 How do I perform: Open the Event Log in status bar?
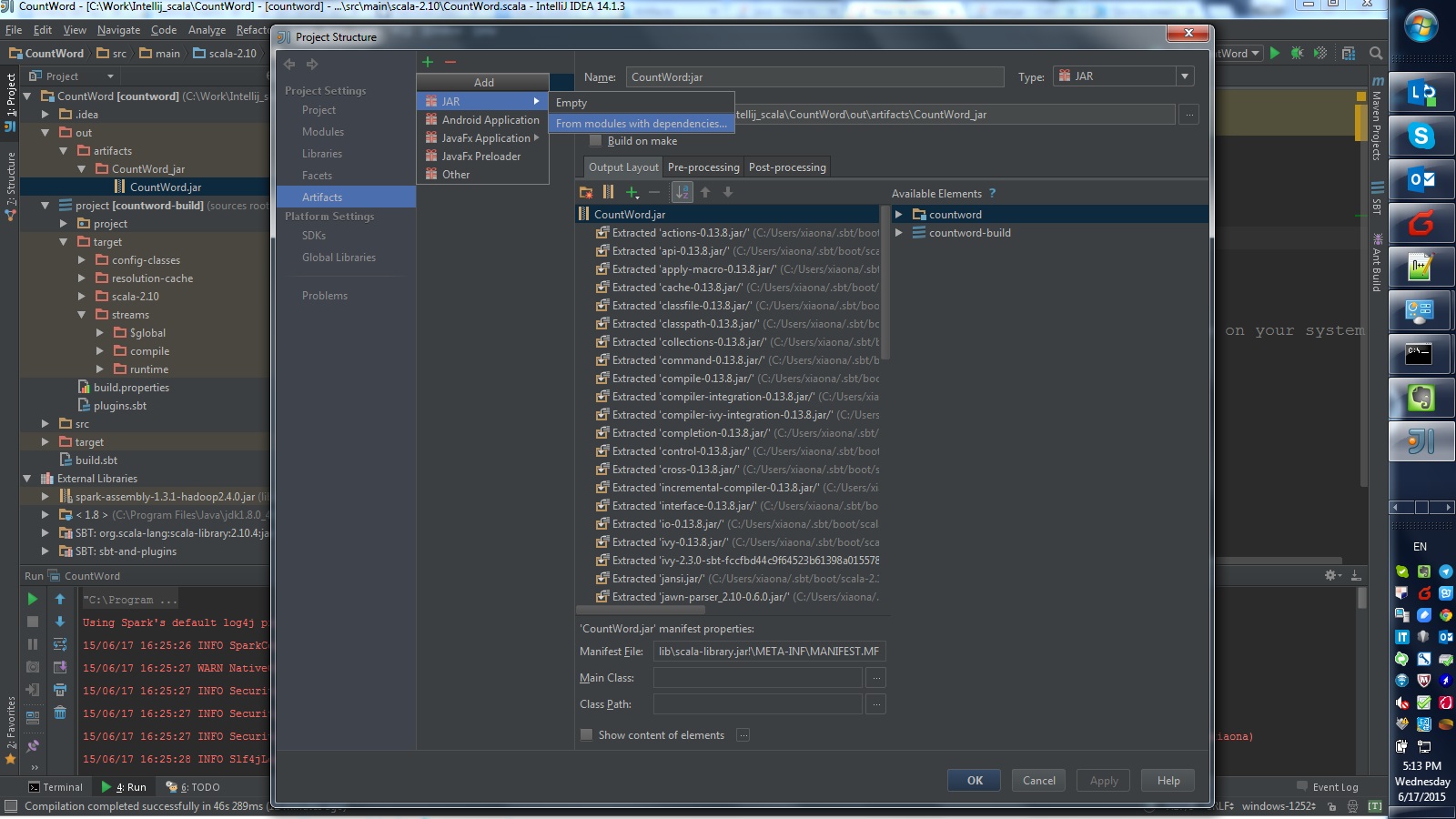click(1328, 787)
